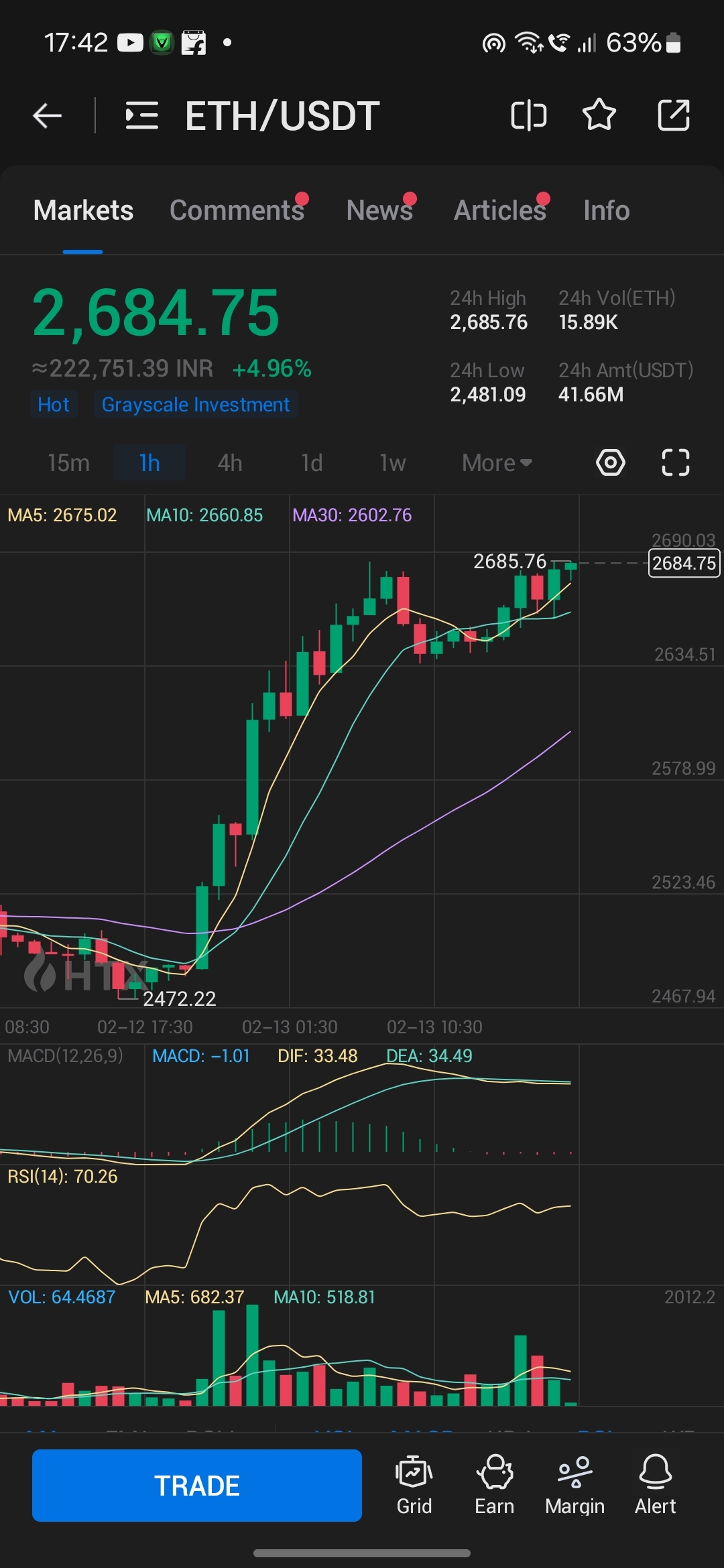Tap the 2684.75 current price label on chart

pyautogui.click(x=684, y=563)
